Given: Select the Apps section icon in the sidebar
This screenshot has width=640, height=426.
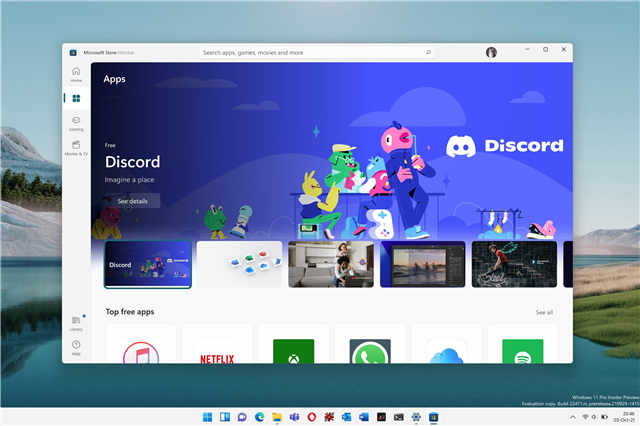Looking at the screenshot, I should click(x=76, y=98).
